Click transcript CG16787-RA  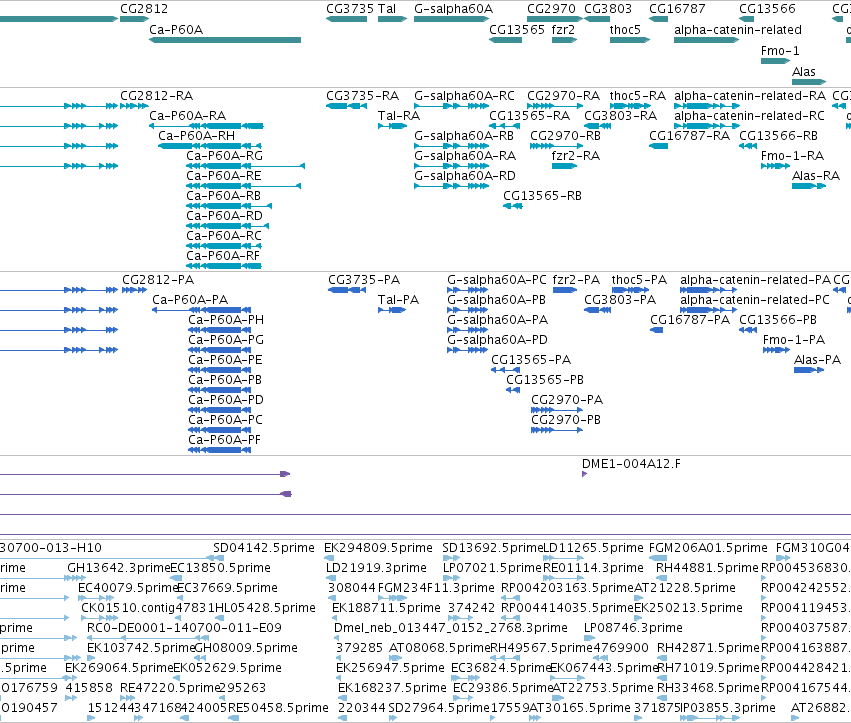689,136
